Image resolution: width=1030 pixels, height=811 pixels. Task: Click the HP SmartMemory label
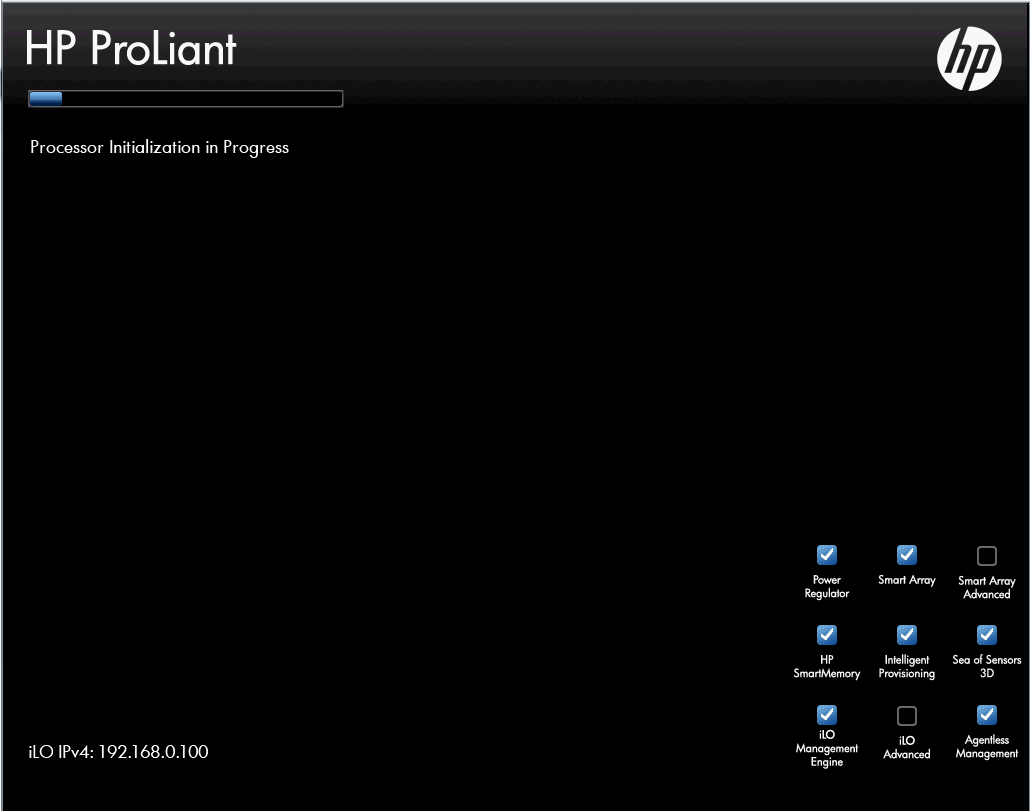click(826, 667)
